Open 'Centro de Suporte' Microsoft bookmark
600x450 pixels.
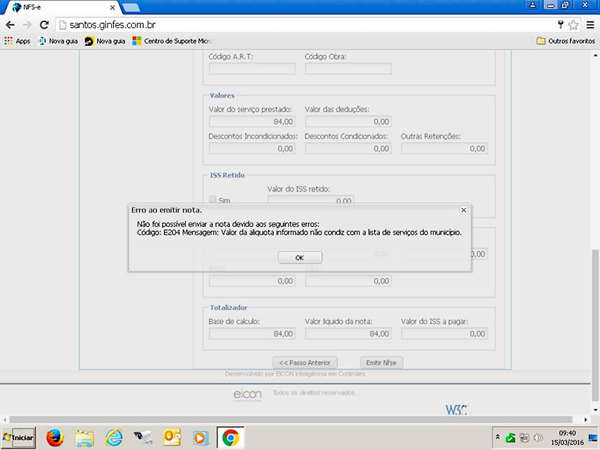(172, 41)
